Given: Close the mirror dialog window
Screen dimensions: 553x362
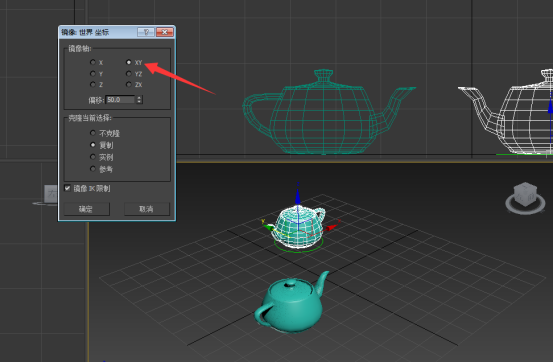Looking at the screenshot, I should [x=165, y=32].
